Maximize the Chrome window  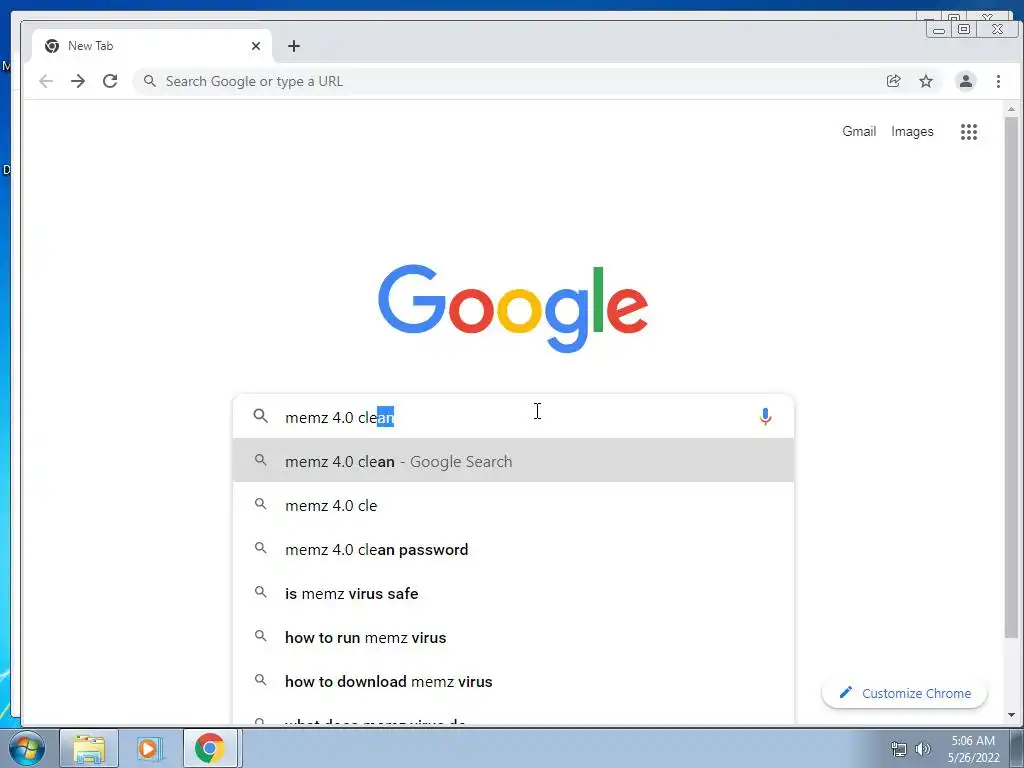[963, 29]
